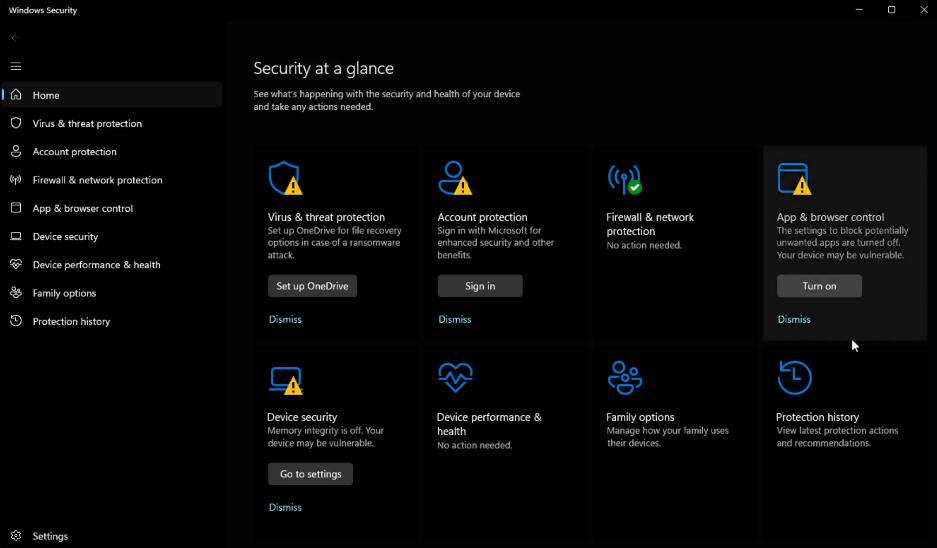Open the App & browser control tile icon
Image resolution: width=937 pixels, height=548 pixels.
794,179
